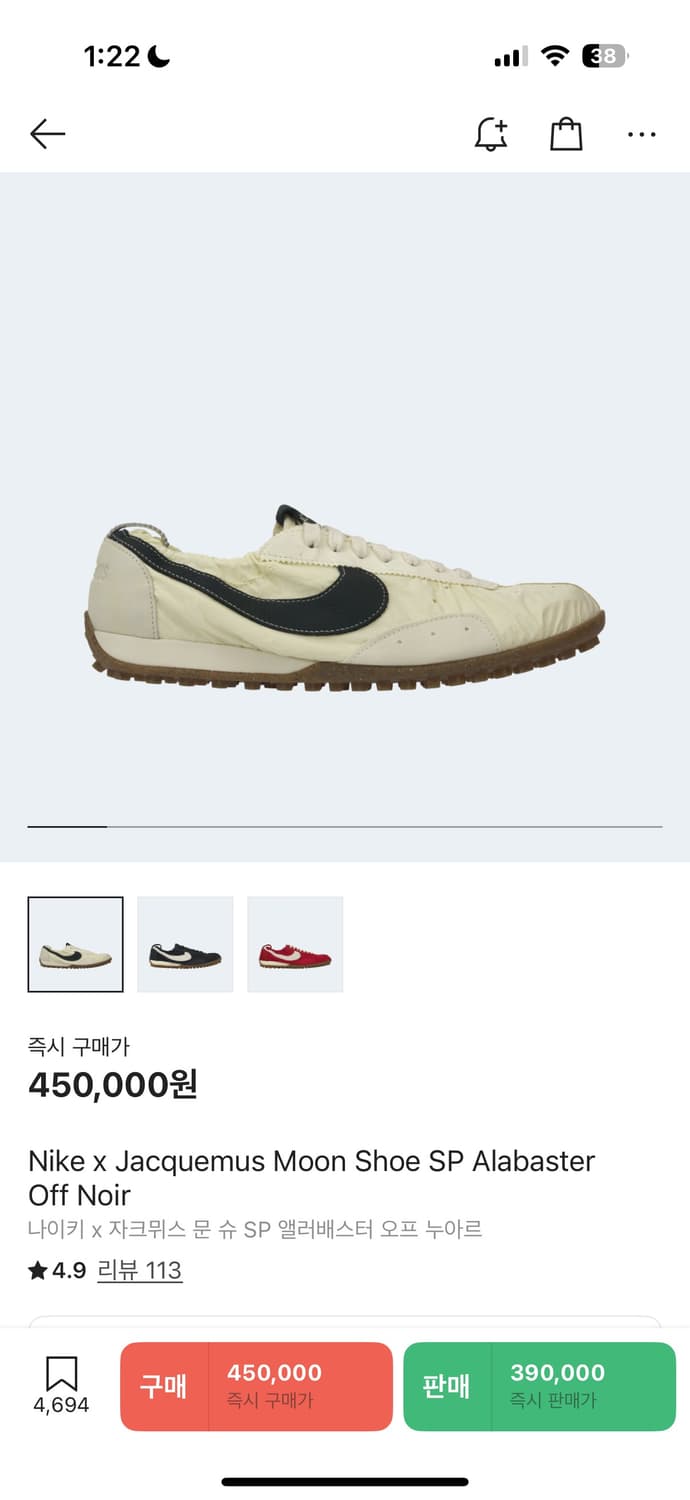Open the 리뷰 113 reviews link

[x=139, y=1270]
